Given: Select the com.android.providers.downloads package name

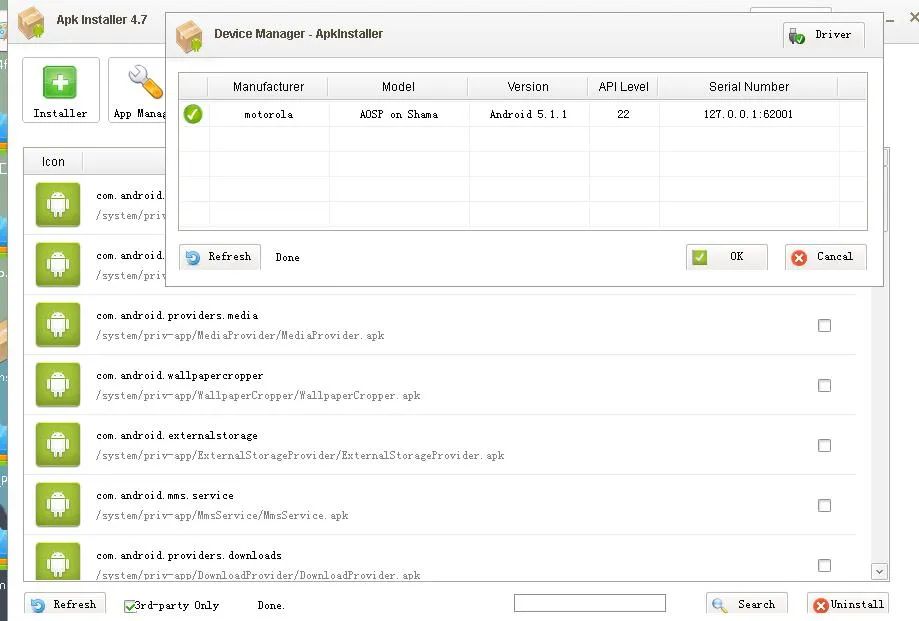Looking at the screenshot, I should coord(189,555).
